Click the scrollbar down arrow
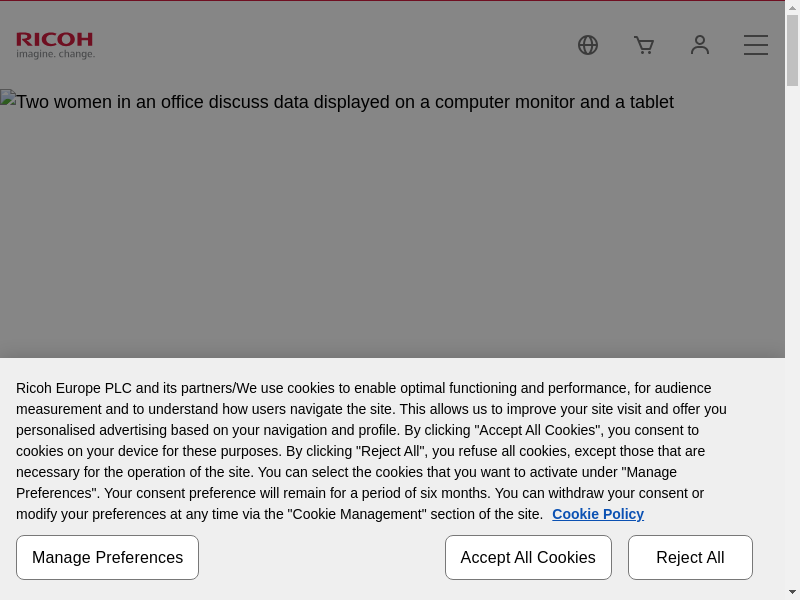800x600 pixels. pos(792,592)
